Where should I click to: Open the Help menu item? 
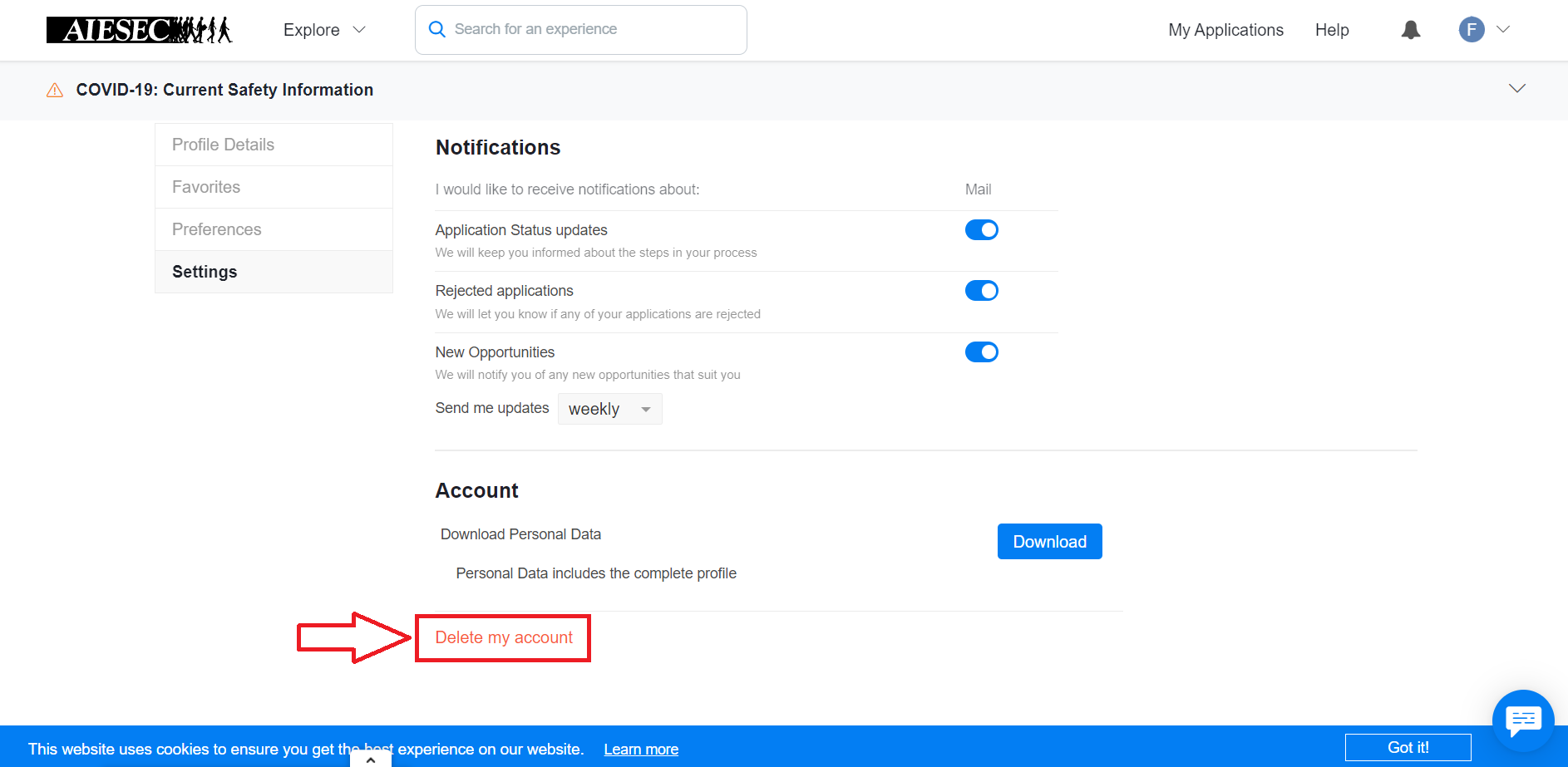pos(1332,30)
